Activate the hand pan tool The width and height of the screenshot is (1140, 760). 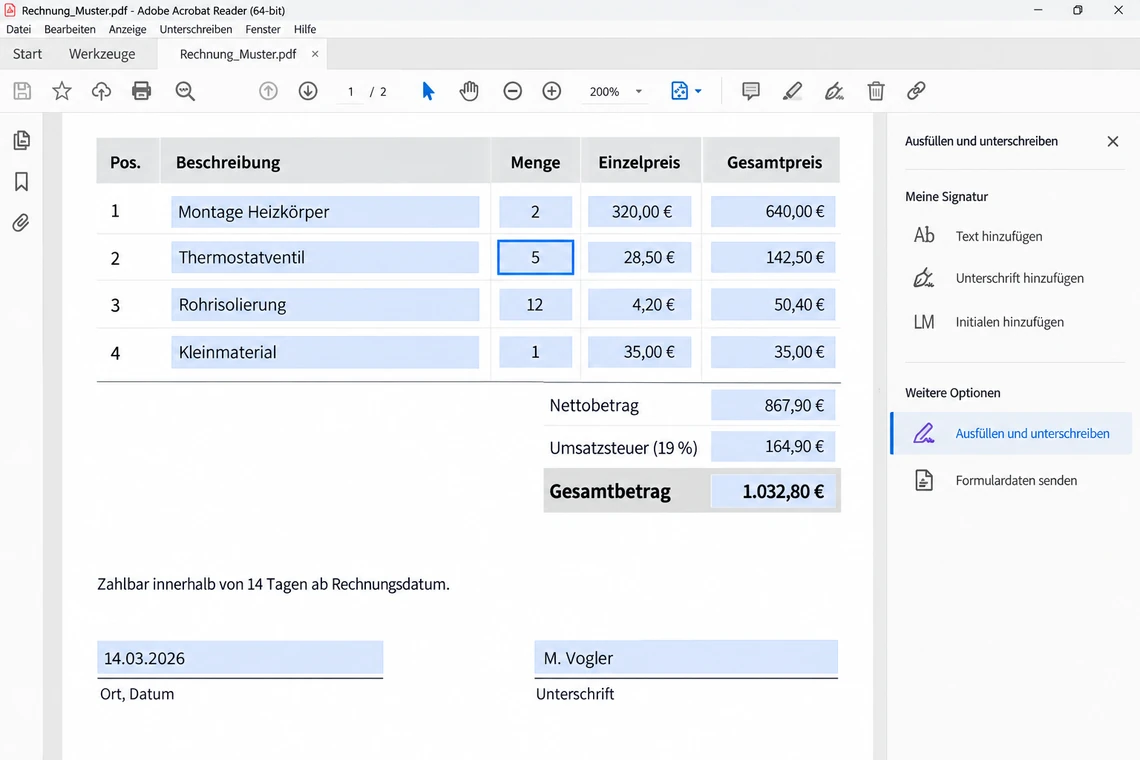(469, 91)
